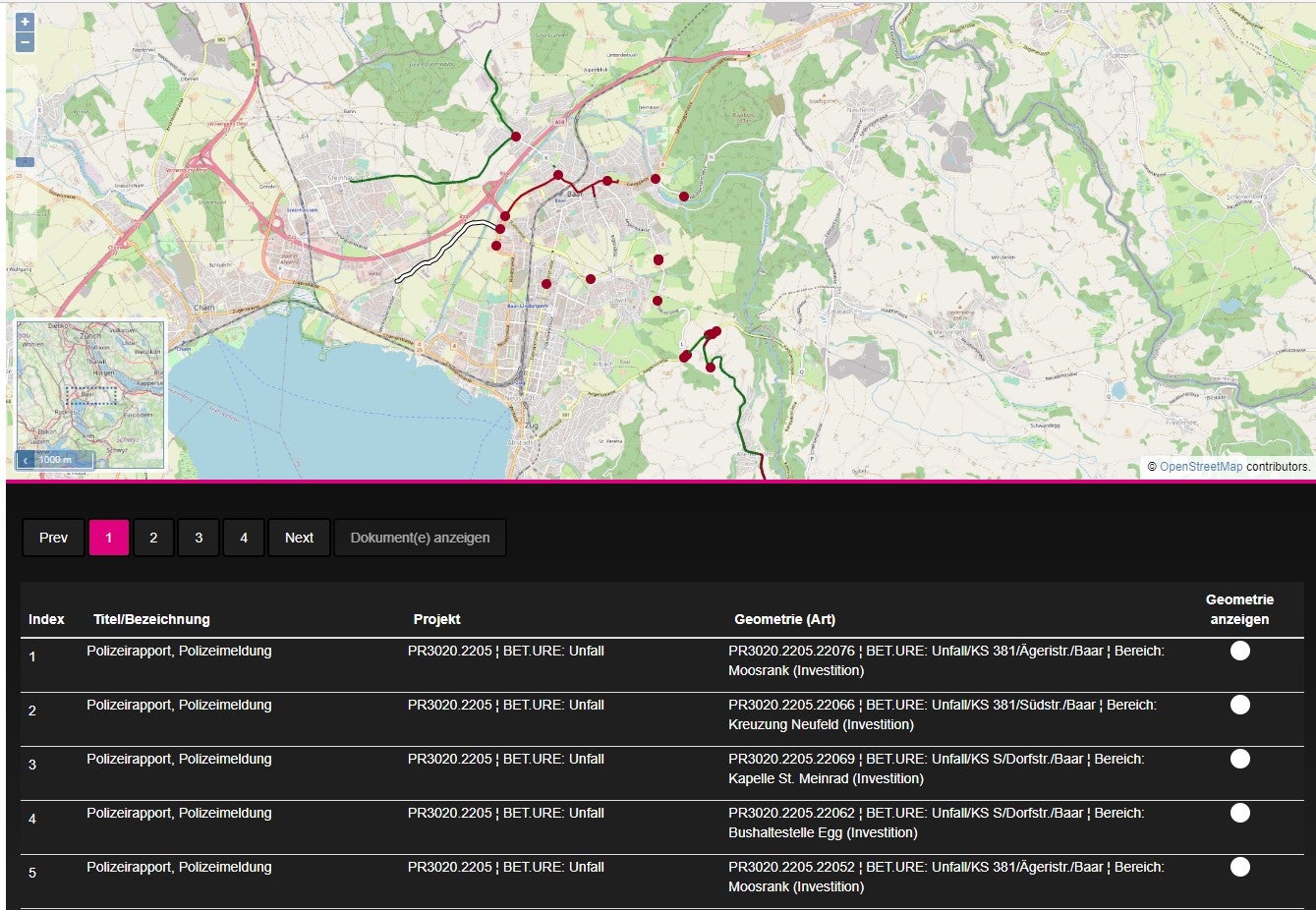Show geometry for row 1 Moosrank
This screenshot has height=910, width=1316.
pos(1239,651)
